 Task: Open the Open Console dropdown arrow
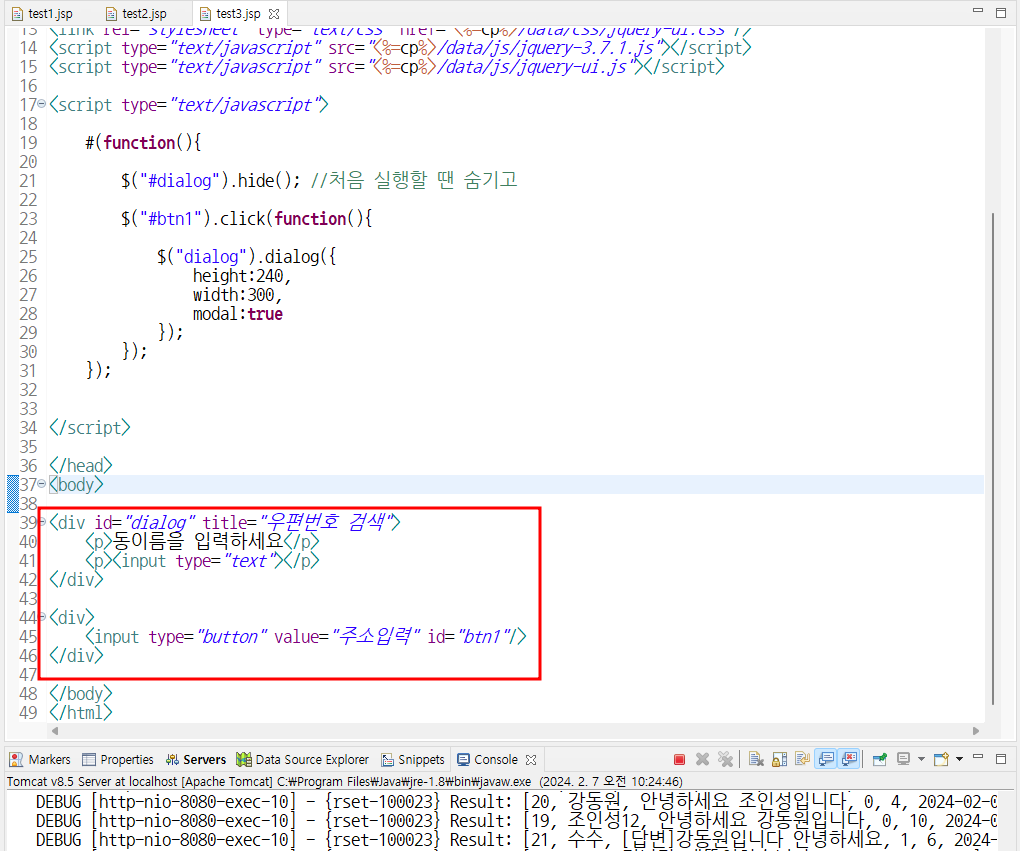959,759
